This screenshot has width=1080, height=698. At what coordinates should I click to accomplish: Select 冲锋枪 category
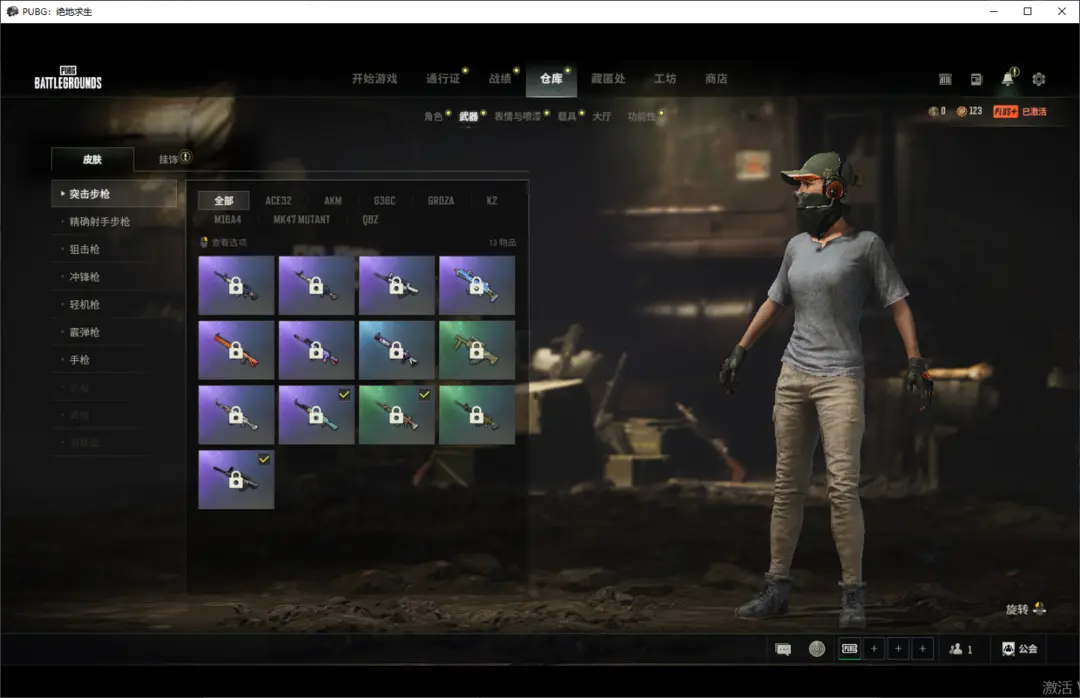click(85, 277)
